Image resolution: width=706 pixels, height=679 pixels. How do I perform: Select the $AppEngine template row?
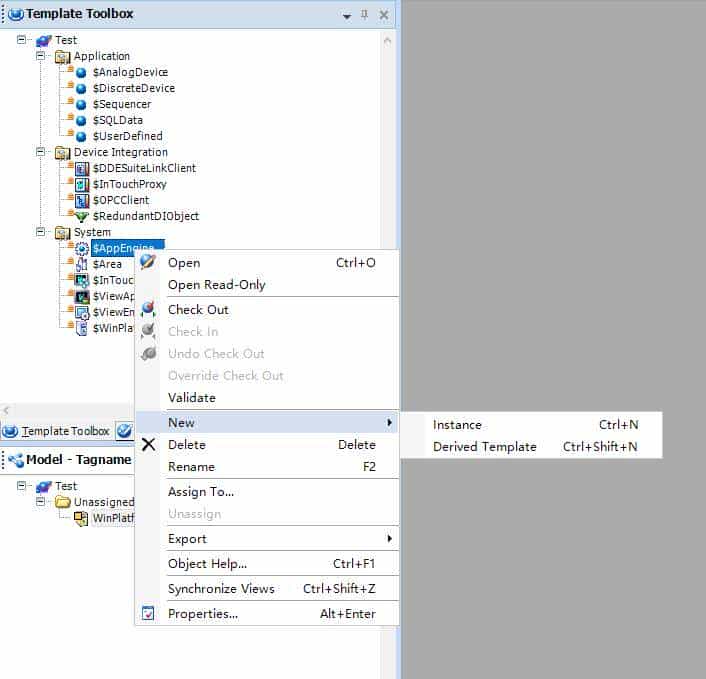(127, 248)
